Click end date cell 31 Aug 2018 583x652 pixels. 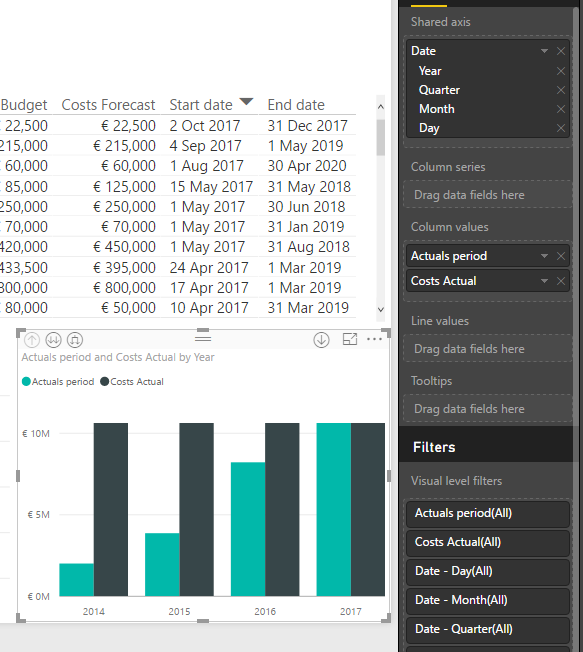click(x=309, y=247)
